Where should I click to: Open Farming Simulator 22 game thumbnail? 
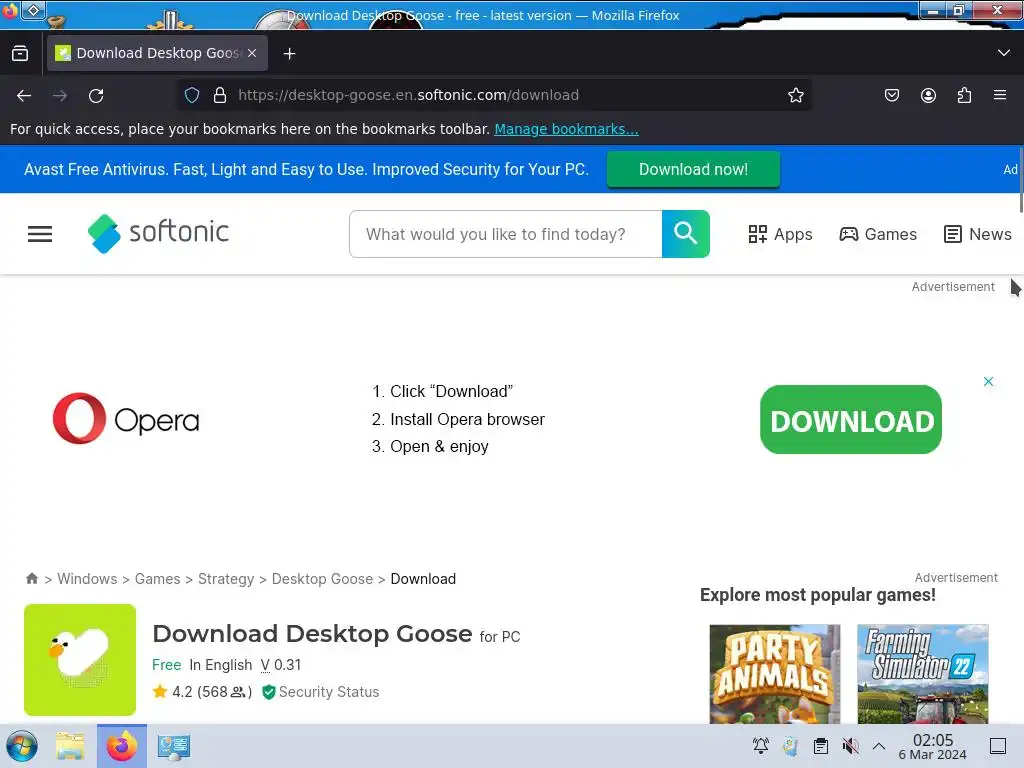click(x=923, y=674)
